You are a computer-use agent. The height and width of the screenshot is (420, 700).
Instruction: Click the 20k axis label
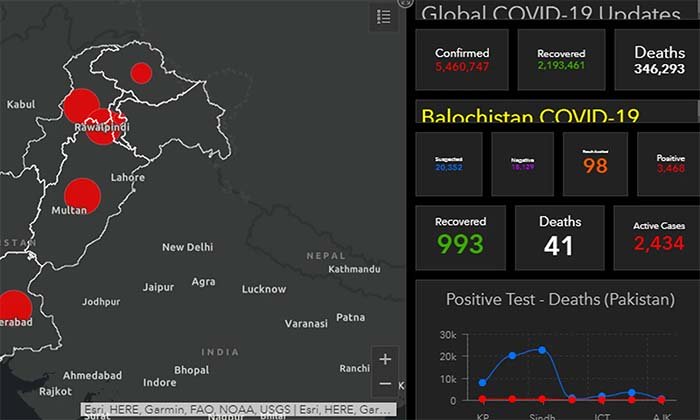pyautogui.click(x=448, y=357)
